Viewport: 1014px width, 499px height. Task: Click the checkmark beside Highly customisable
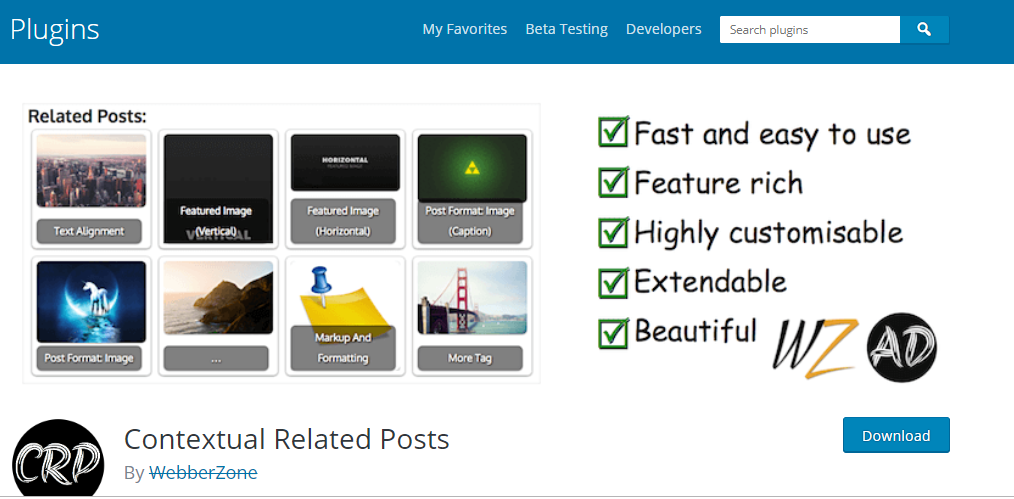(x=613, y=231)
